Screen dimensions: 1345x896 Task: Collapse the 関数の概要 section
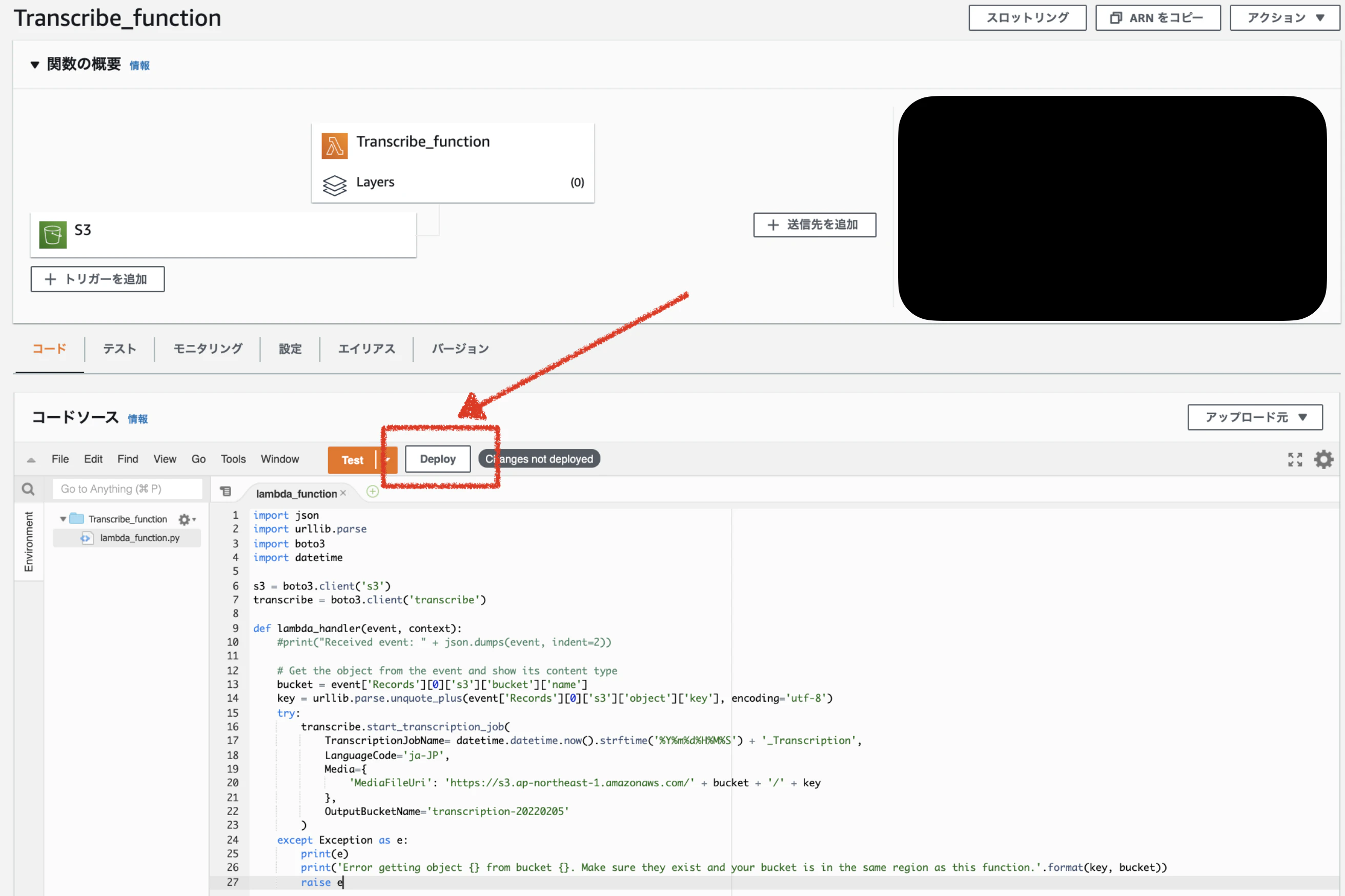pos(35,65)
